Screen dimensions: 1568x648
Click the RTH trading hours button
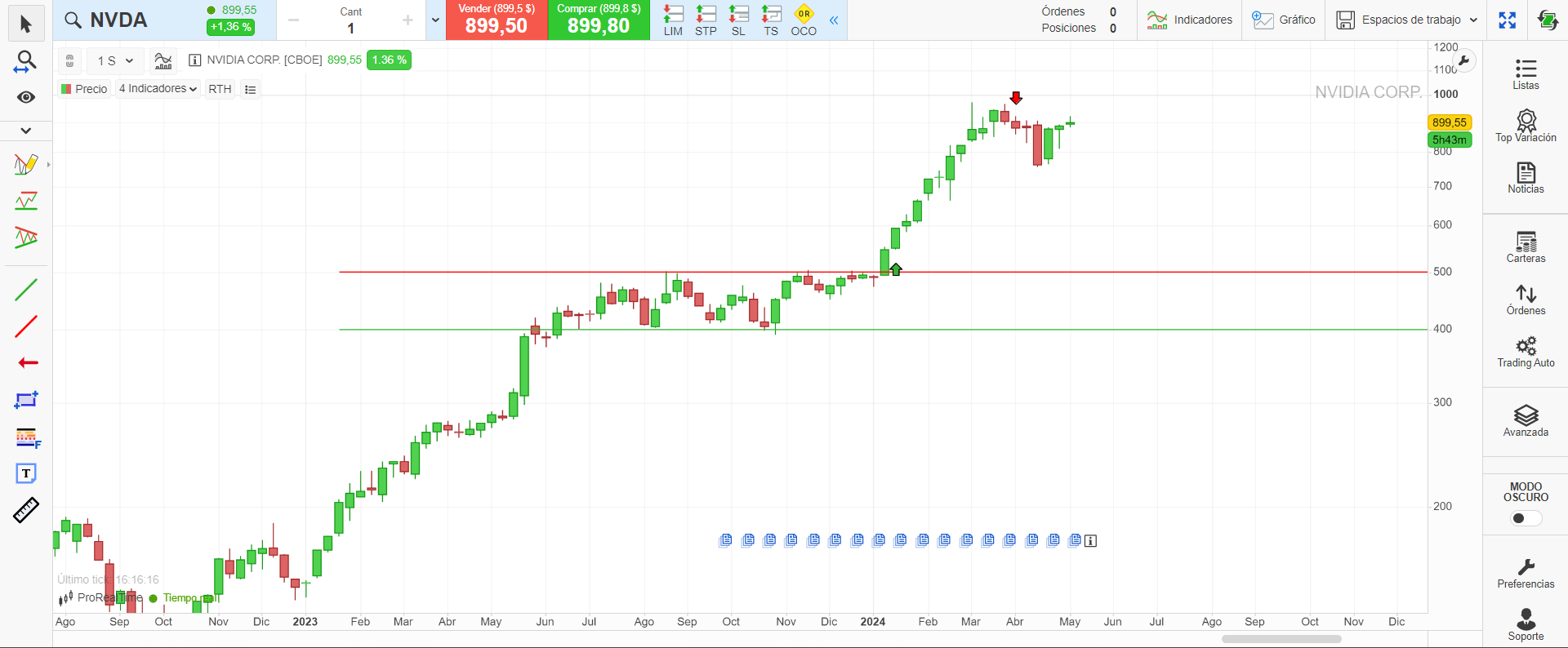[220, 89]
